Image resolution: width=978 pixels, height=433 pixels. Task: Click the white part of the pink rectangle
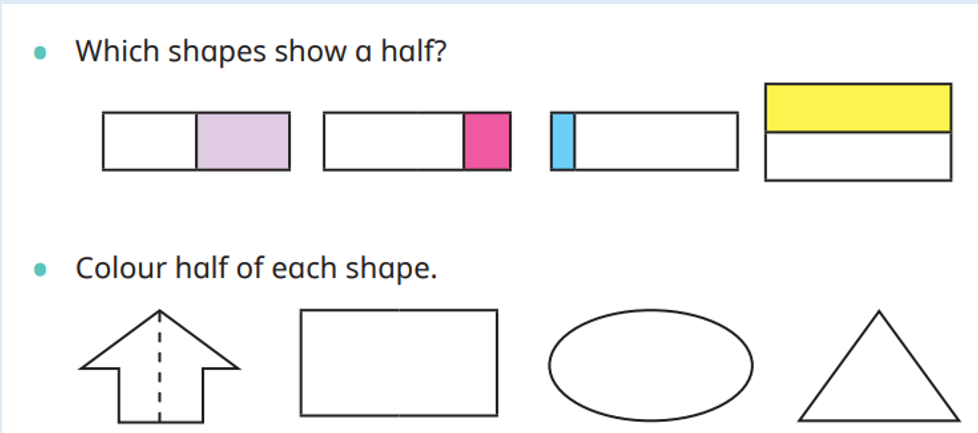393,141
